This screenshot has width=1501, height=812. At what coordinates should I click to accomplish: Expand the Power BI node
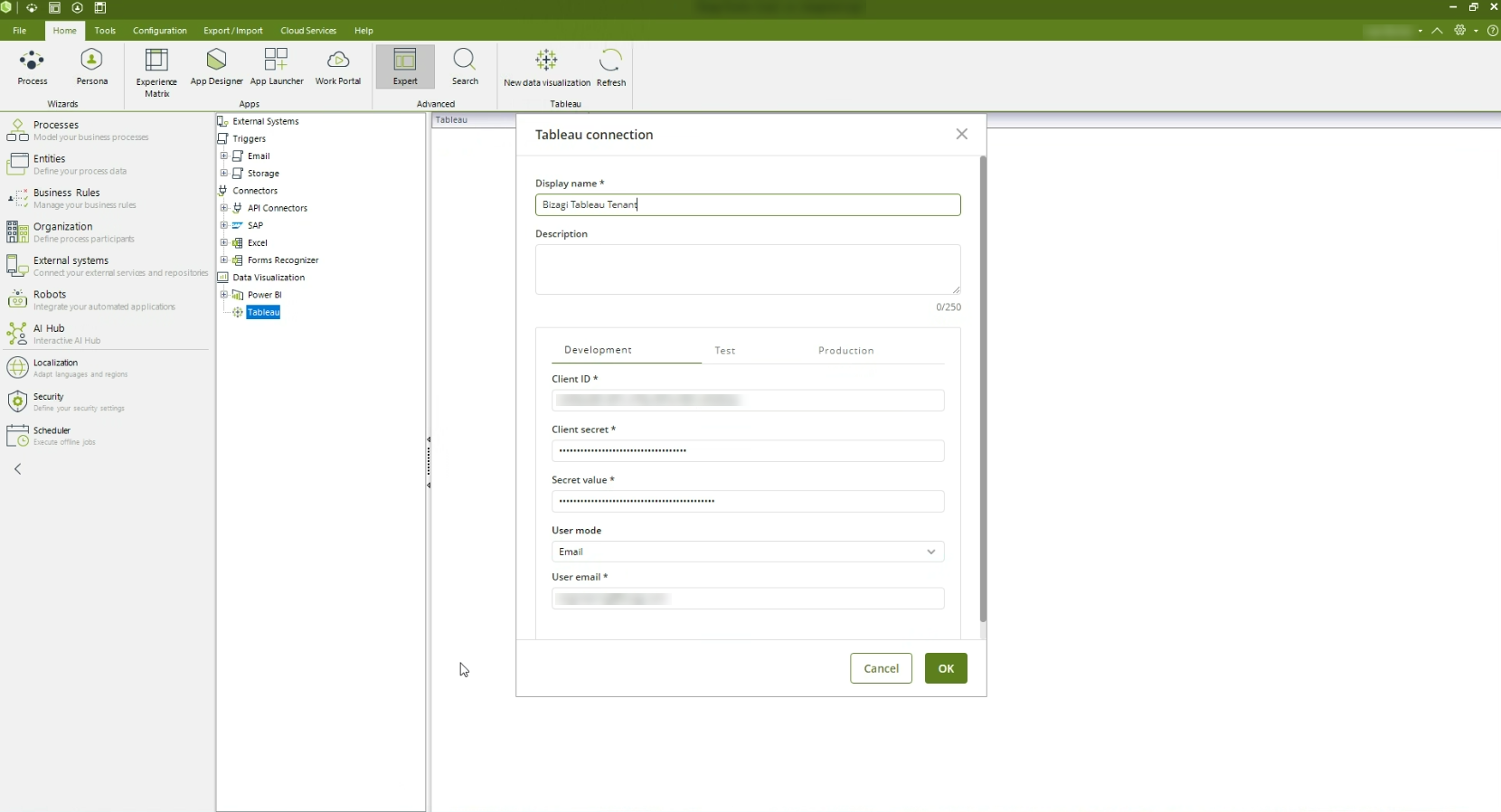coord(224,295)
